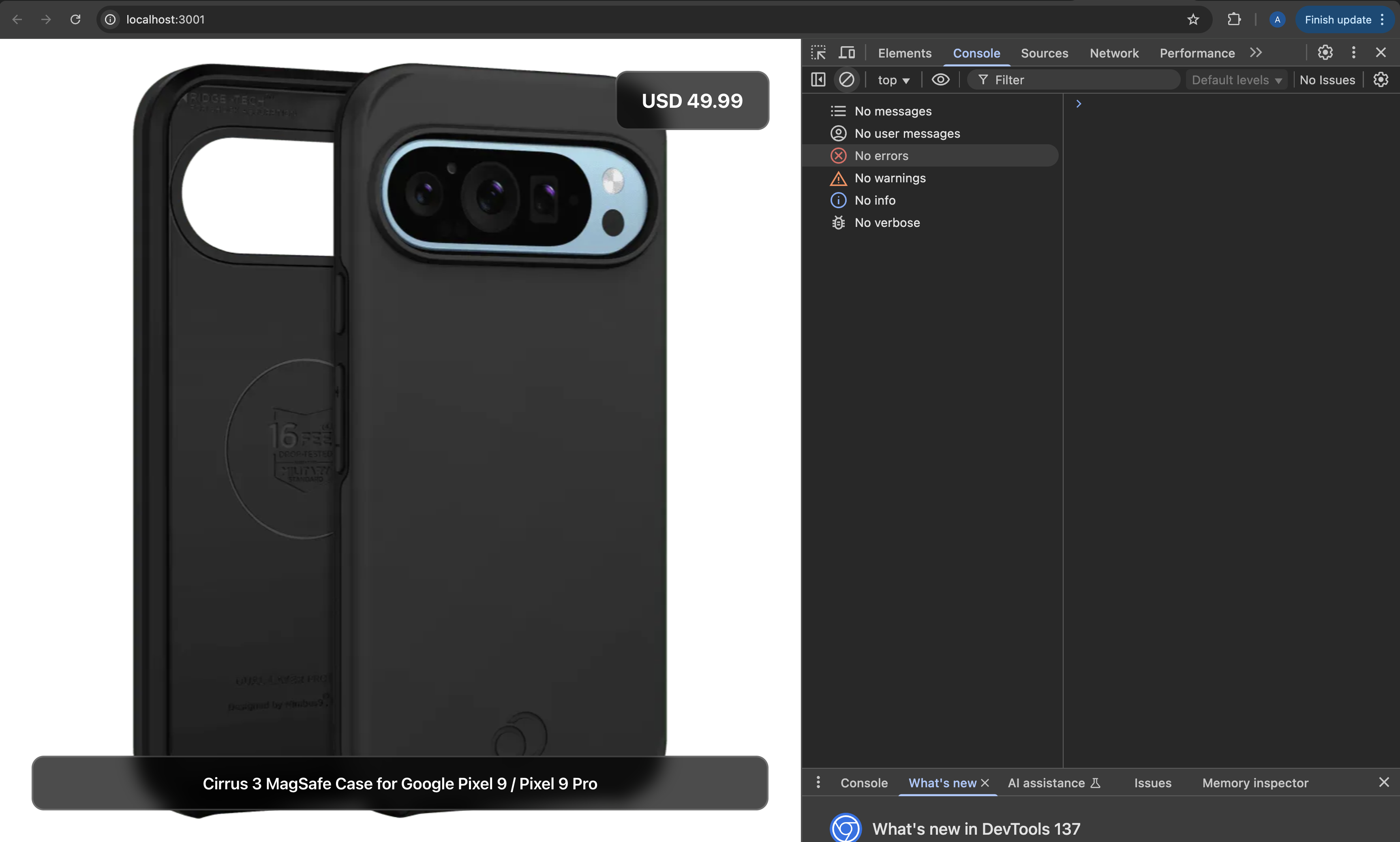Click the browser back arrow
Screen dimensions: 1400x842
pos(17,19)
